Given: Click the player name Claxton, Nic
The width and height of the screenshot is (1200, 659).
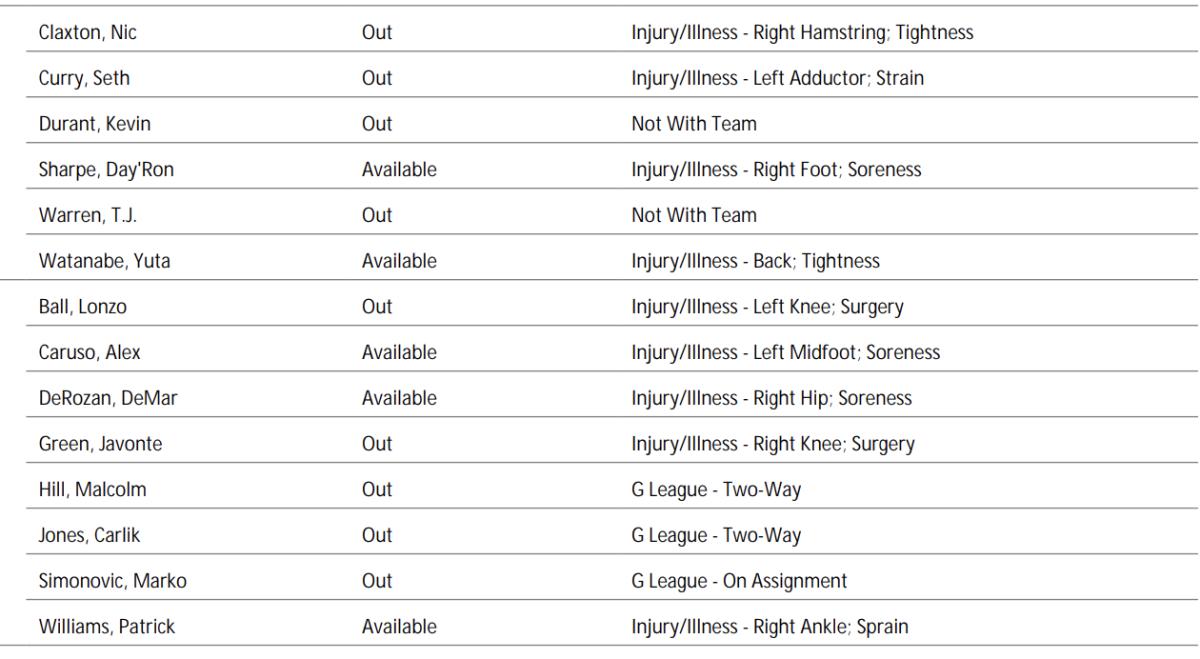Looking at the screenshot, I should pyautogui.click(x=85, y=33).
